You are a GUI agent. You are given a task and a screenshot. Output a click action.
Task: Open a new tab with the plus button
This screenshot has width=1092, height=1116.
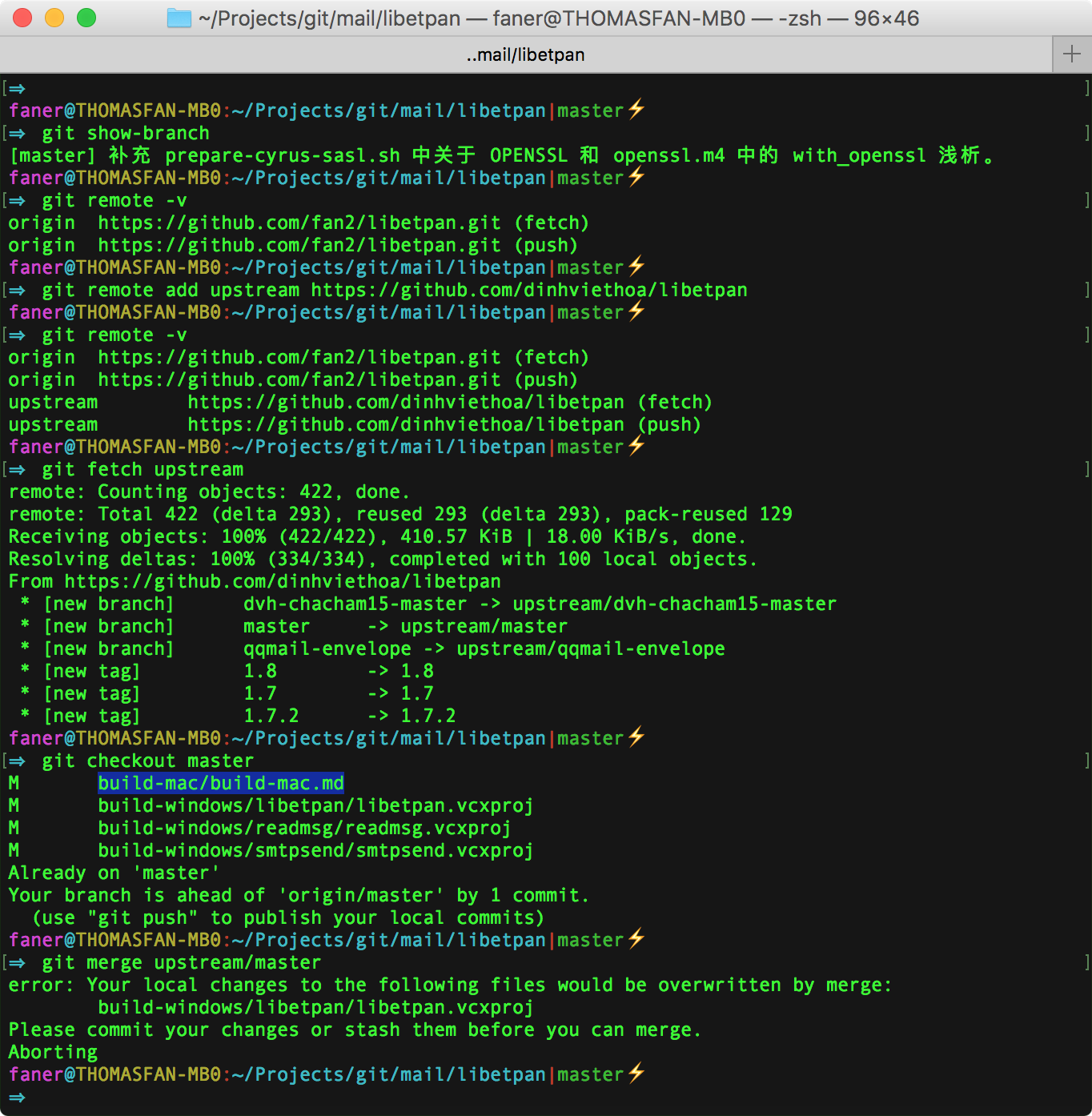1071,54
